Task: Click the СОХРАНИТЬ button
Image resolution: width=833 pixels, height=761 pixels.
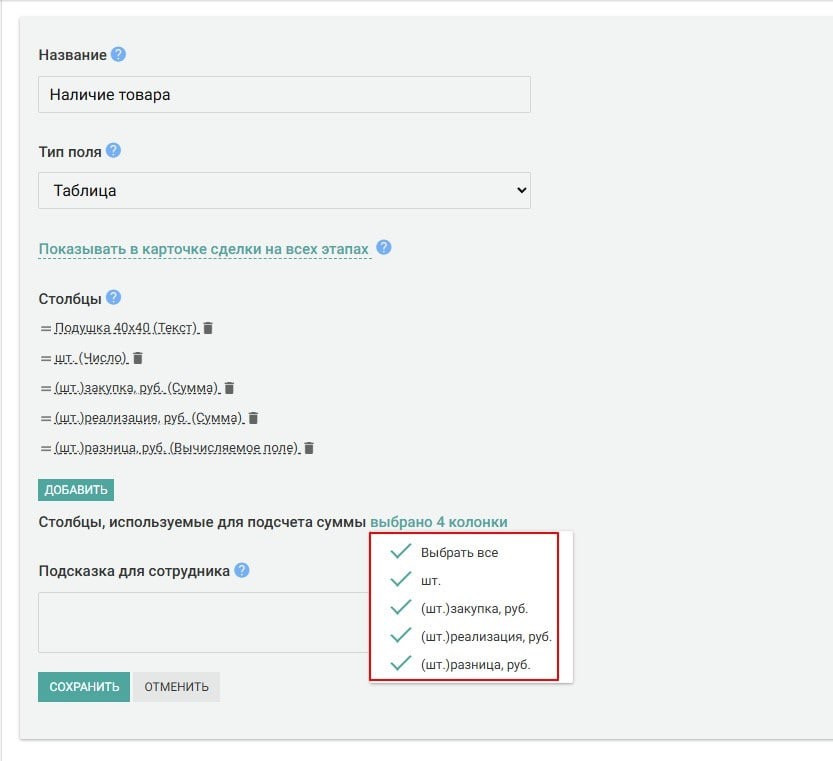Action: click(x=84, y=687)
